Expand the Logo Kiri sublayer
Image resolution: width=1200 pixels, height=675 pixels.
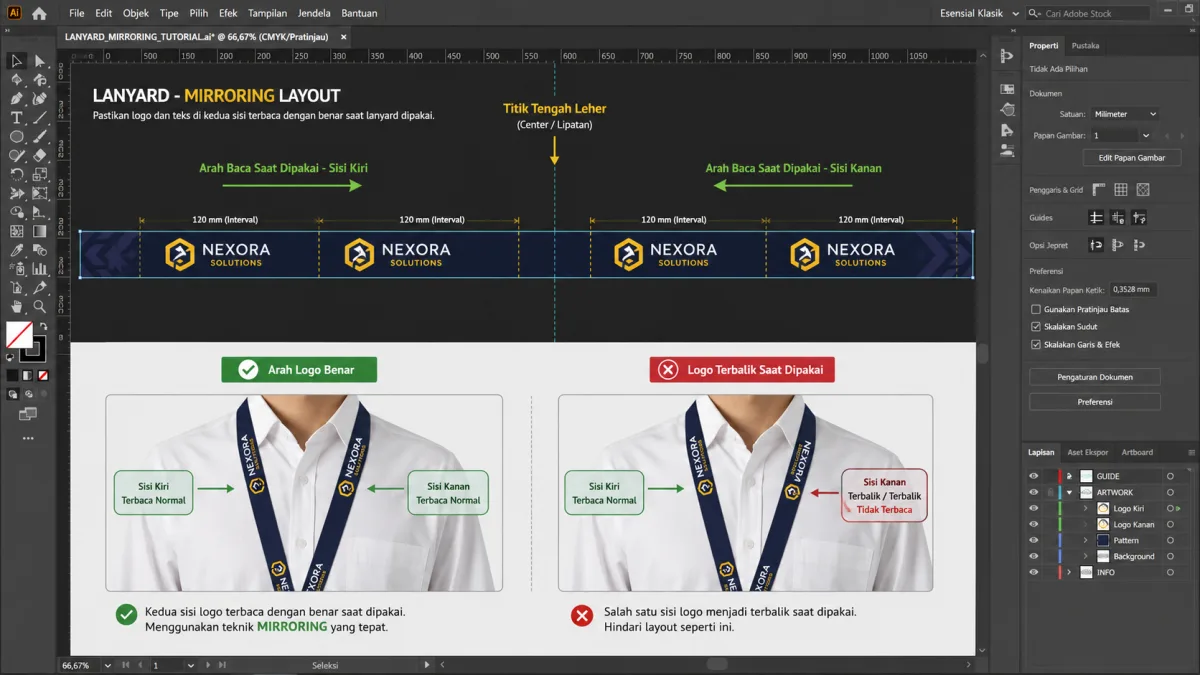(x=1085, y=508)
